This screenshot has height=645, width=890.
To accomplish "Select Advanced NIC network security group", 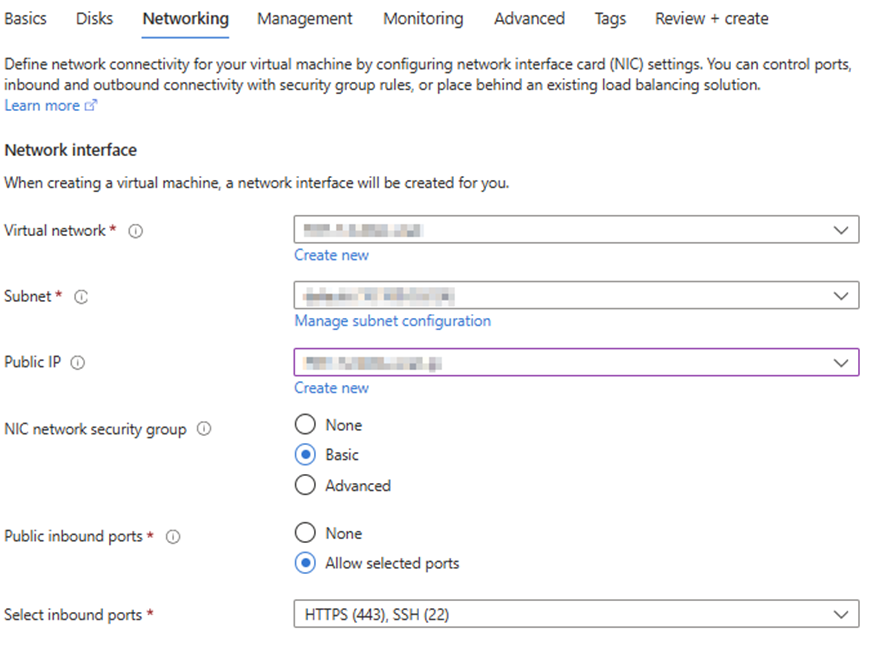I will click(x=305, y=485).
